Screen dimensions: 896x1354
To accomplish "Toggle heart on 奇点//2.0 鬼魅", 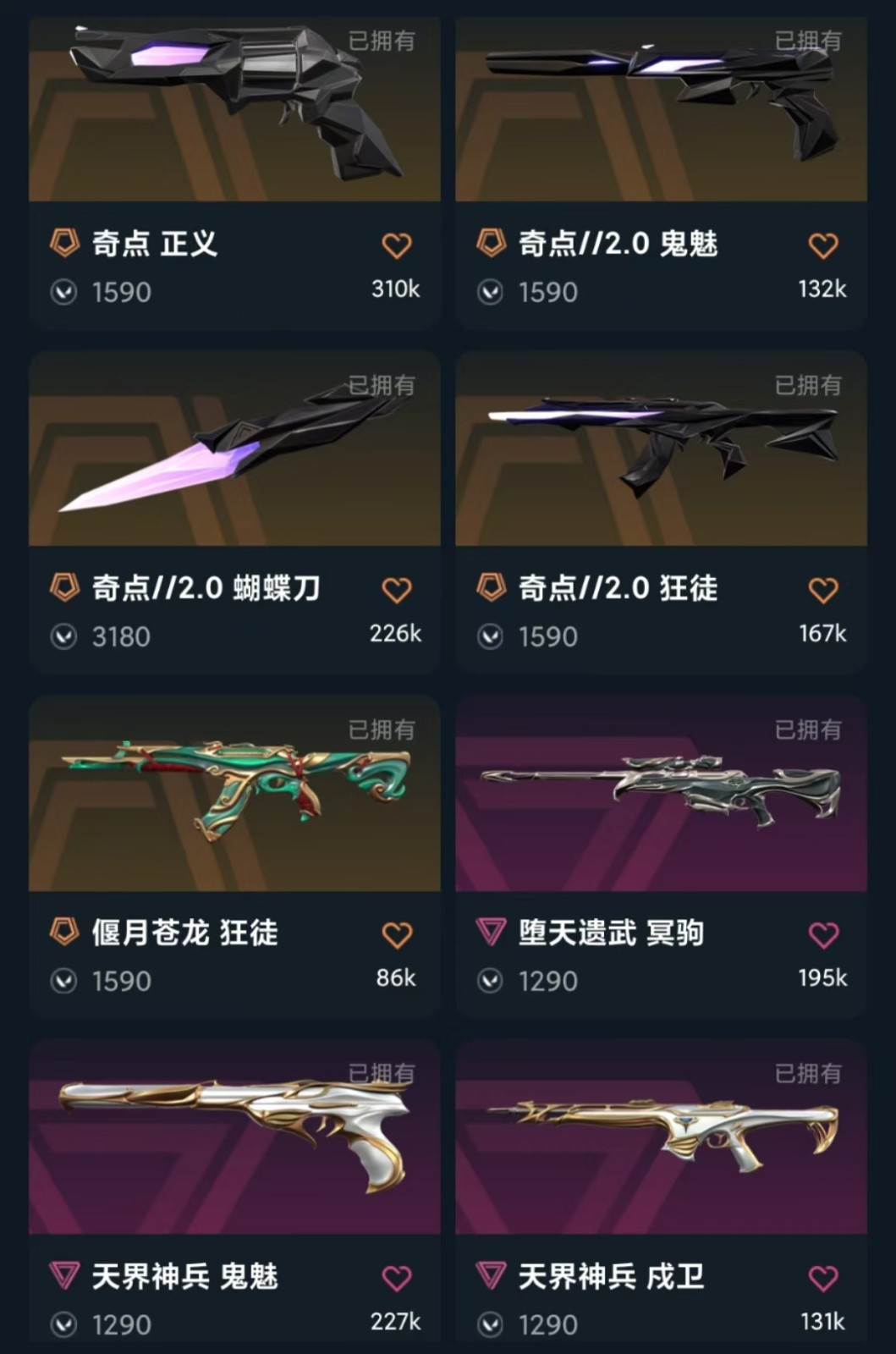I will [x=823, y=245].
